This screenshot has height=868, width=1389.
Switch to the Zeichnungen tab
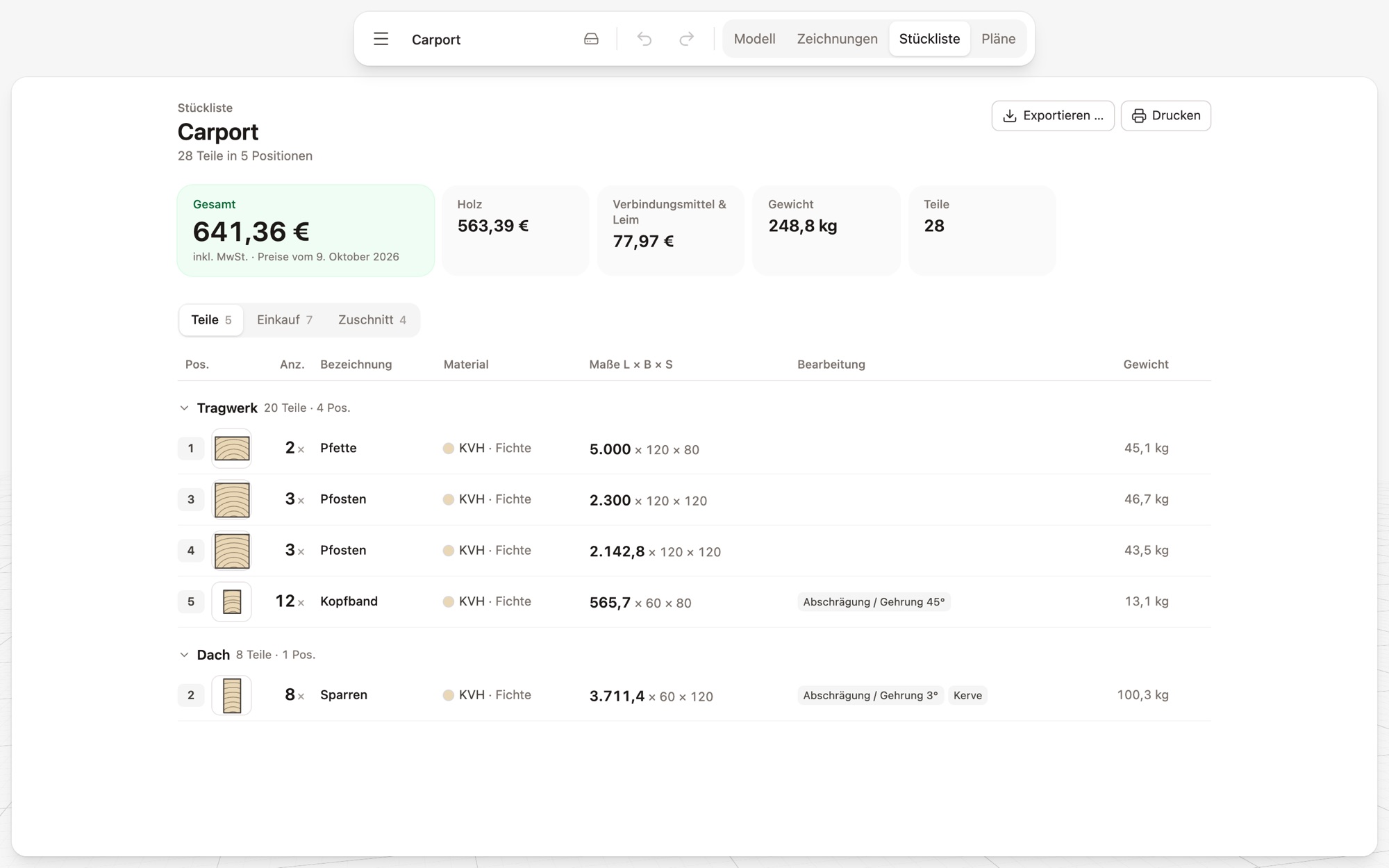coord(837,39)
